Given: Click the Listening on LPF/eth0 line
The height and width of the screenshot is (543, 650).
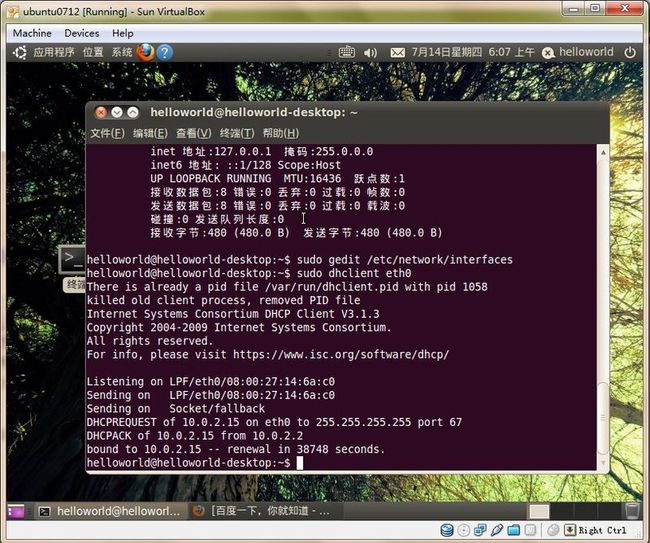Looking at the screenshot, I should (x=211, y=382).
